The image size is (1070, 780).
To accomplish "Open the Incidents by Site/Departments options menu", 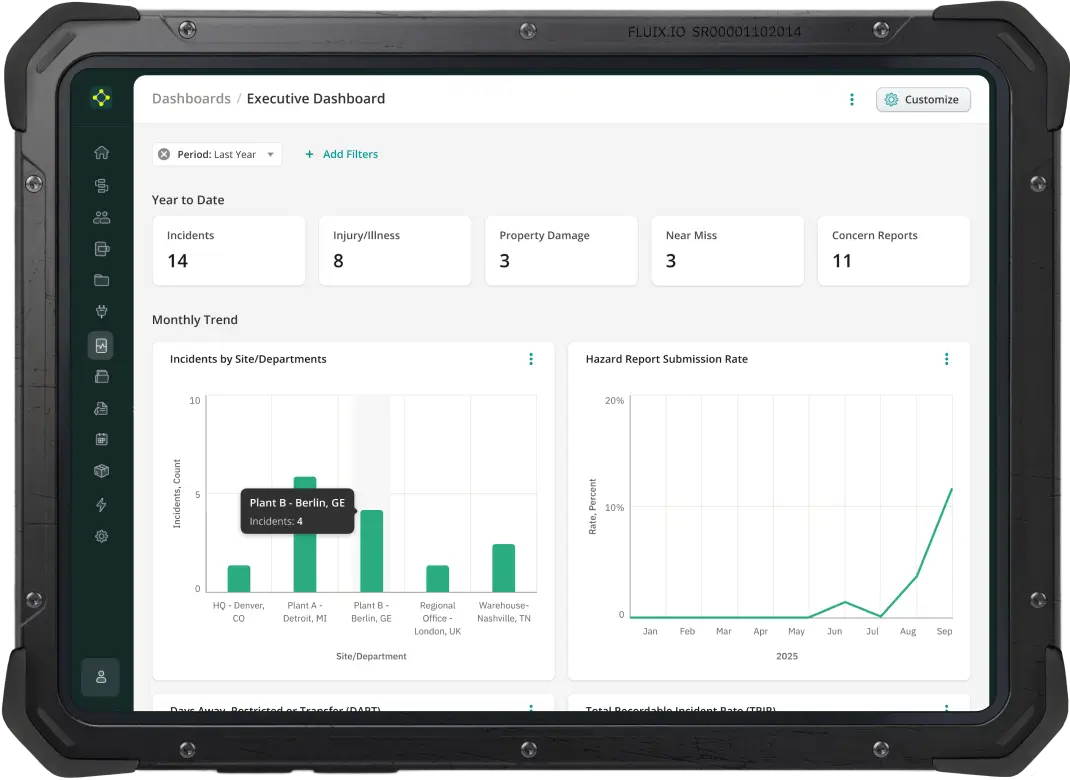I will [531, 359].
